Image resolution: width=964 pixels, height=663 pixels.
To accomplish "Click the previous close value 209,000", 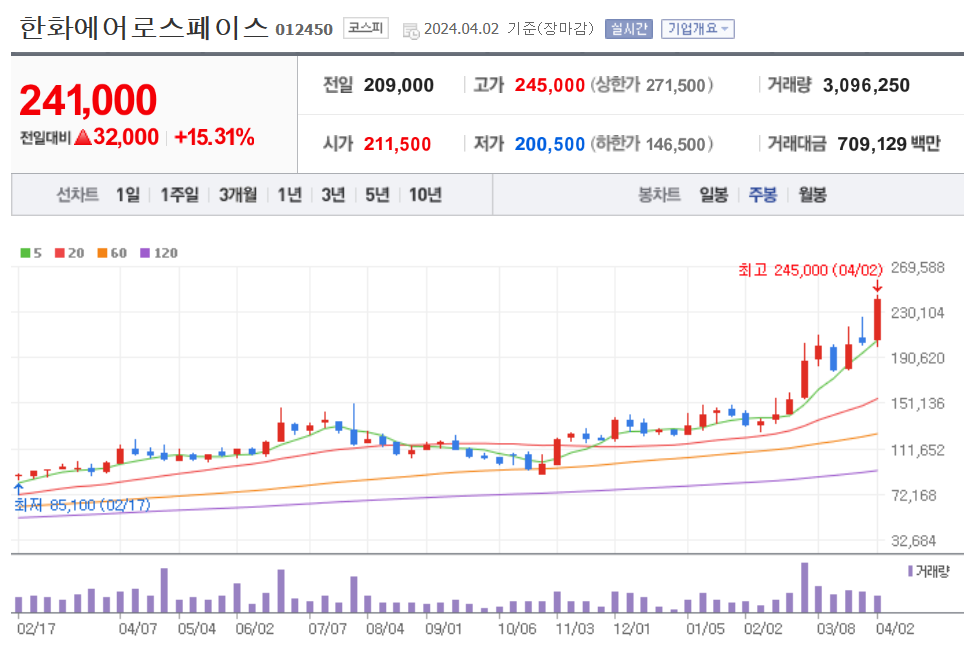I will [x=398, y=85].
